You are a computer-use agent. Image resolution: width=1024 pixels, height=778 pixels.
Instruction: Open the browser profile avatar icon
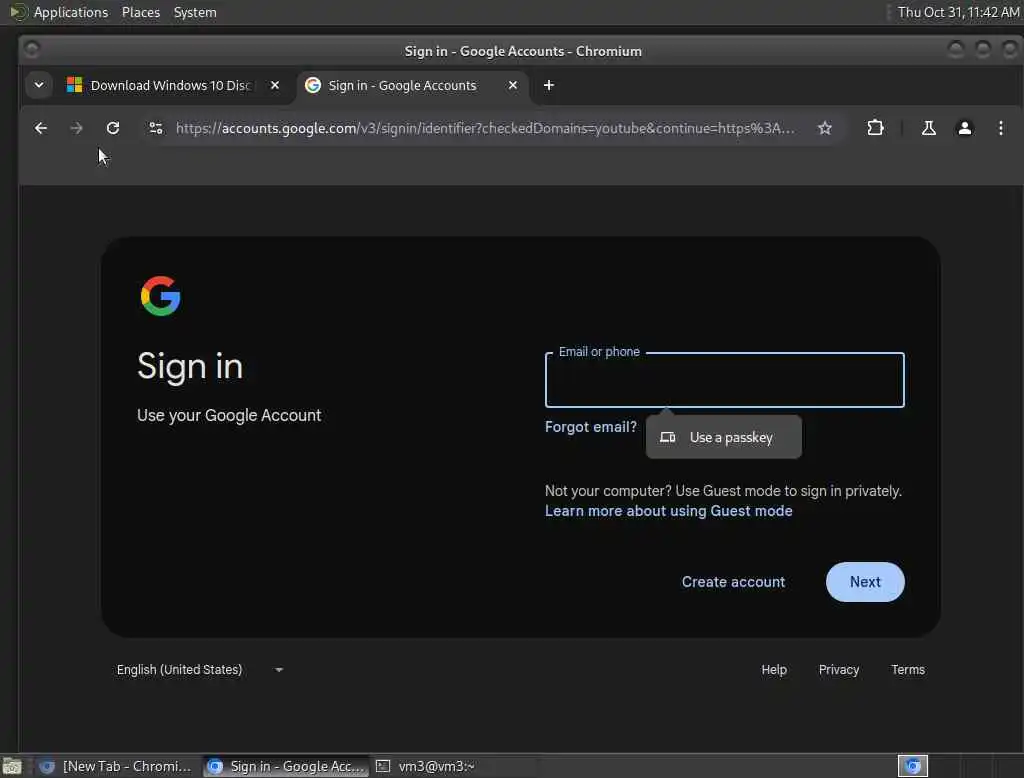(x=965, y=128)
